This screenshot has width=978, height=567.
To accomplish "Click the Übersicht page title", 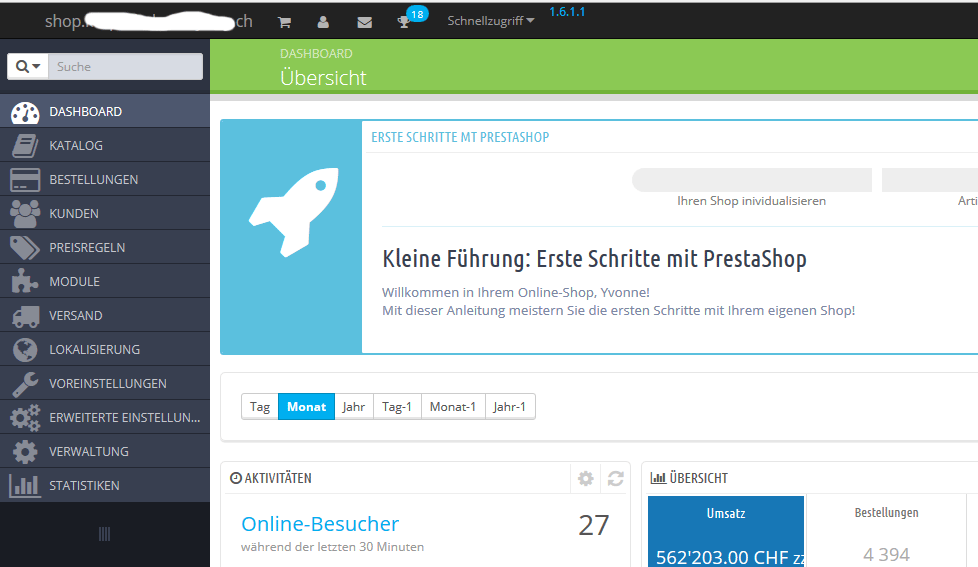I will click(x=323, y=78).
